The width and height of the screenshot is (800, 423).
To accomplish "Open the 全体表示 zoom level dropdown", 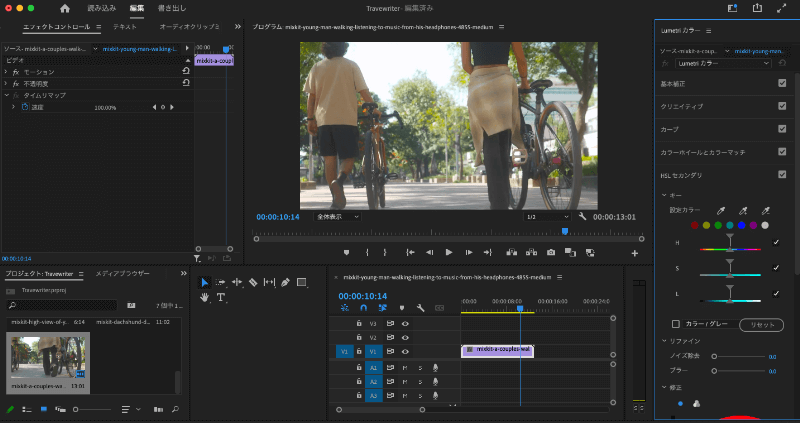I will 337,216.
